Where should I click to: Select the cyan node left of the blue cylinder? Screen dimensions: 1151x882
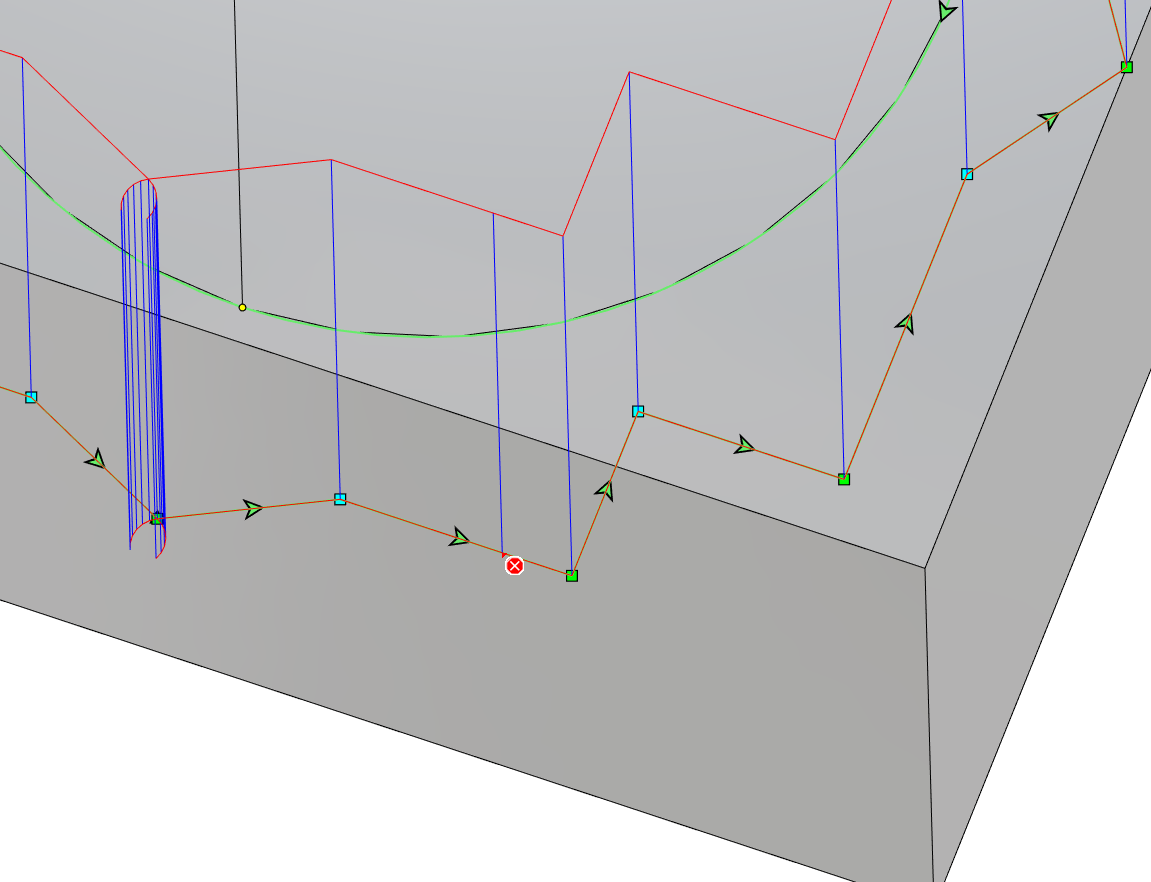click(31, 397)
